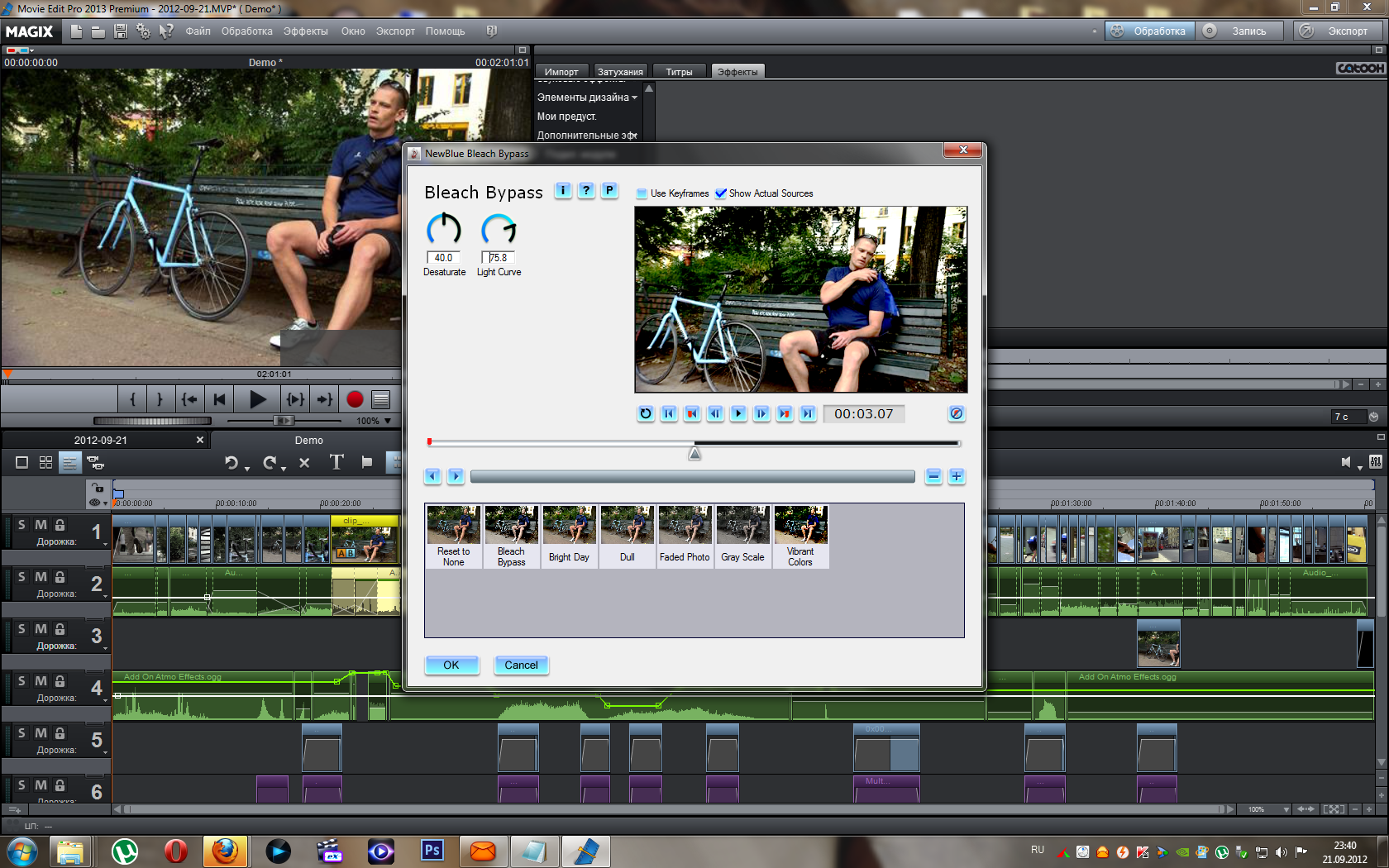This screenshot has width=1389, height=868.
Task: Switch to the 'Импорт' tab
Action: point(561,72)
